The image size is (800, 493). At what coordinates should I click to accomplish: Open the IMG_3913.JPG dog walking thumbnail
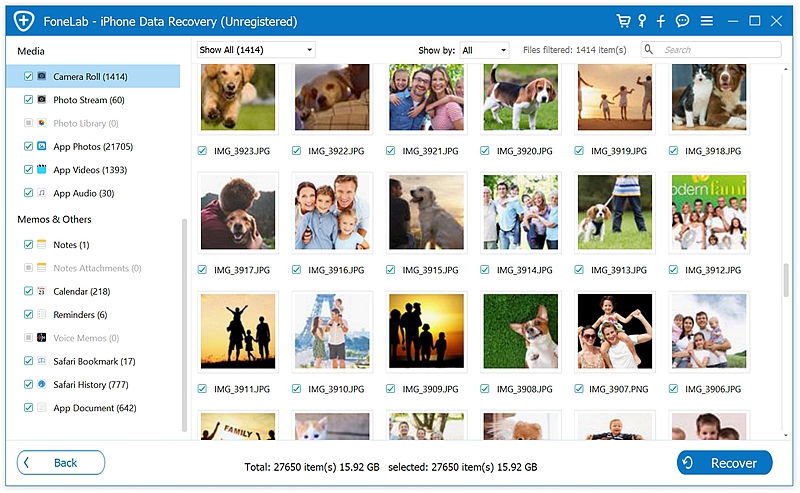tap(615, 212)
